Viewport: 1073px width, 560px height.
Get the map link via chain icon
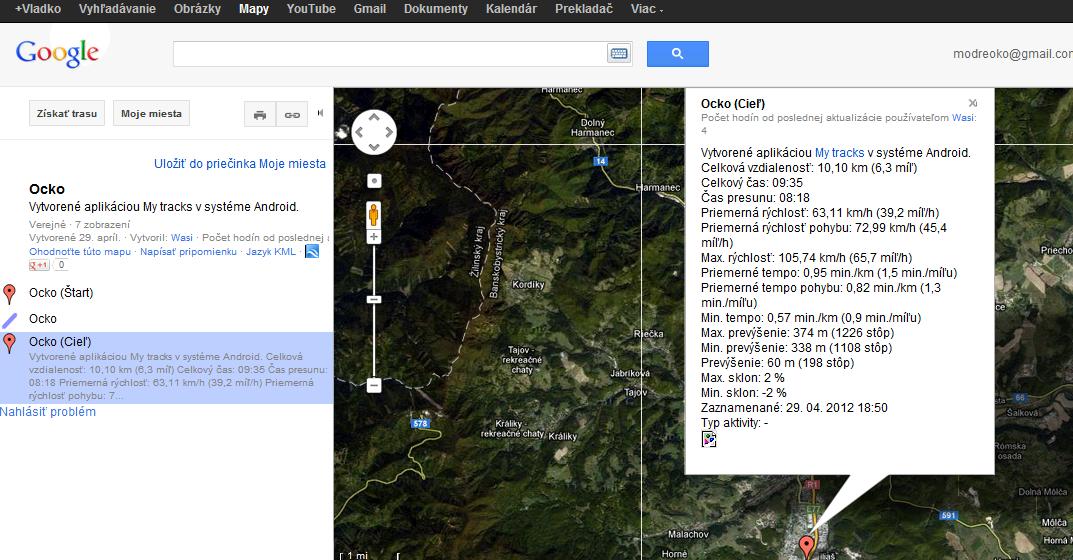[292, 114]
